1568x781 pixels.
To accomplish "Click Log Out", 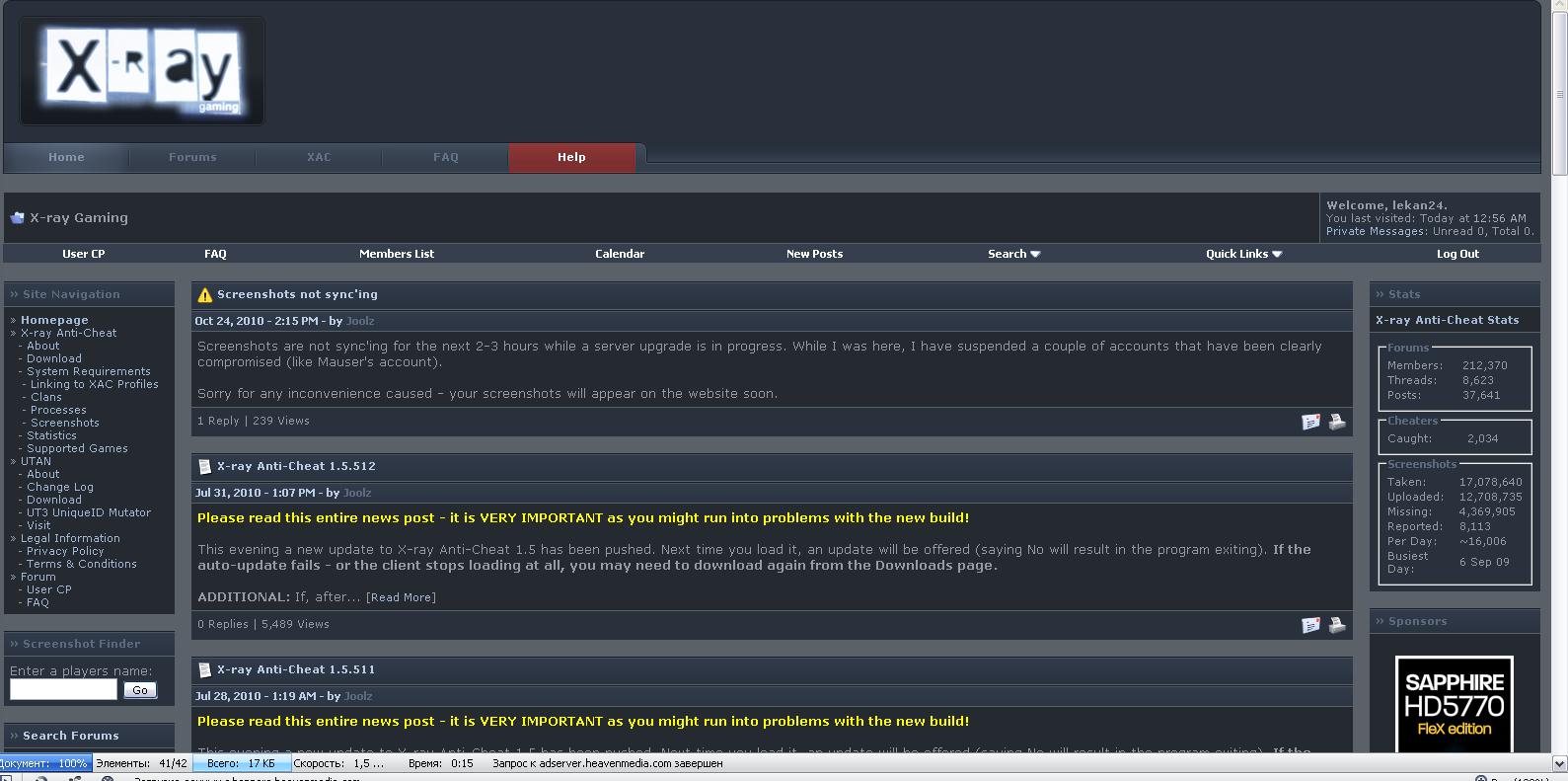I will click(1457, 254).
